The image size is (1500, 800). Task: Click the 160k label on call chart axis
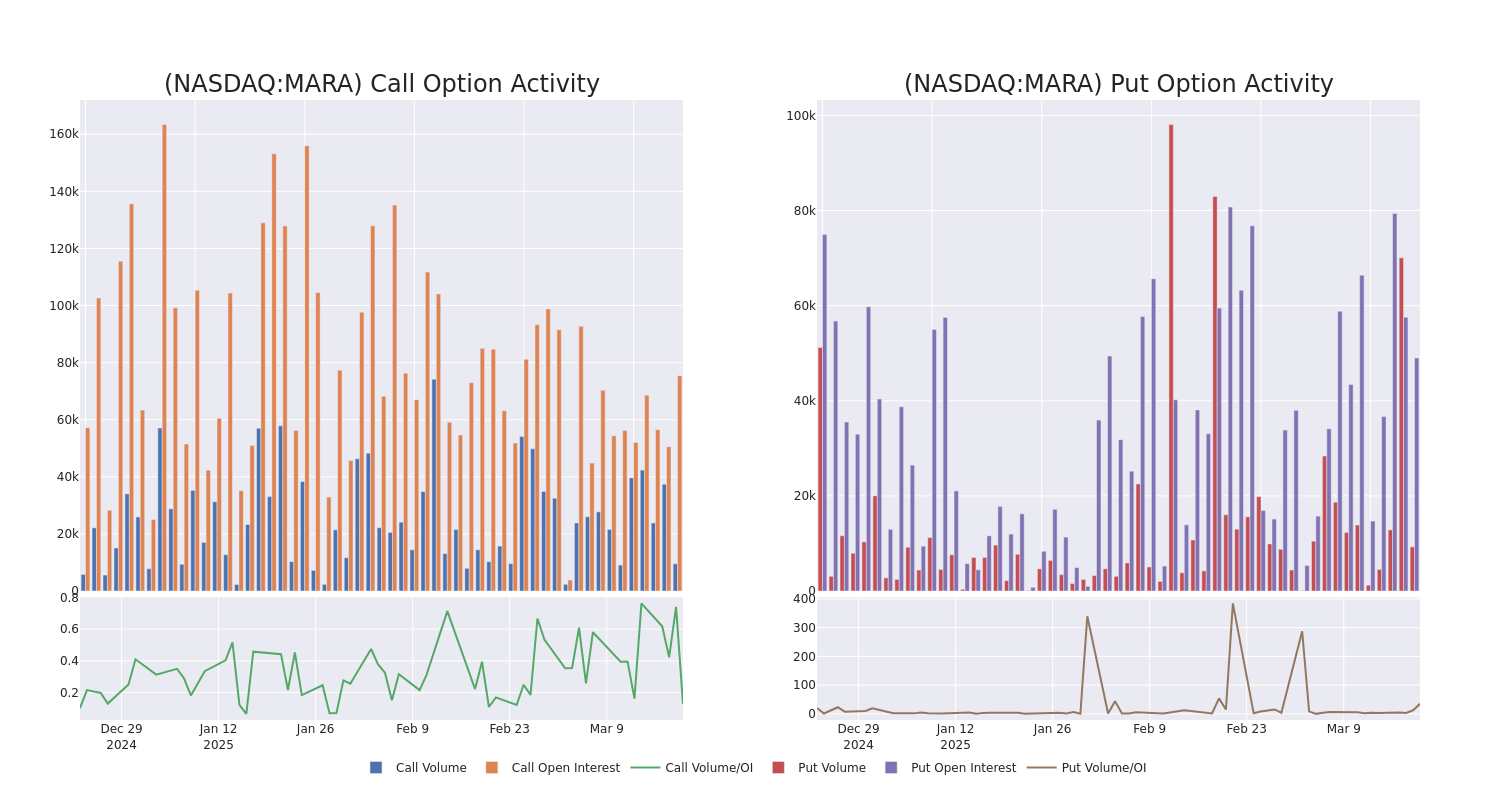click(64, 134)
